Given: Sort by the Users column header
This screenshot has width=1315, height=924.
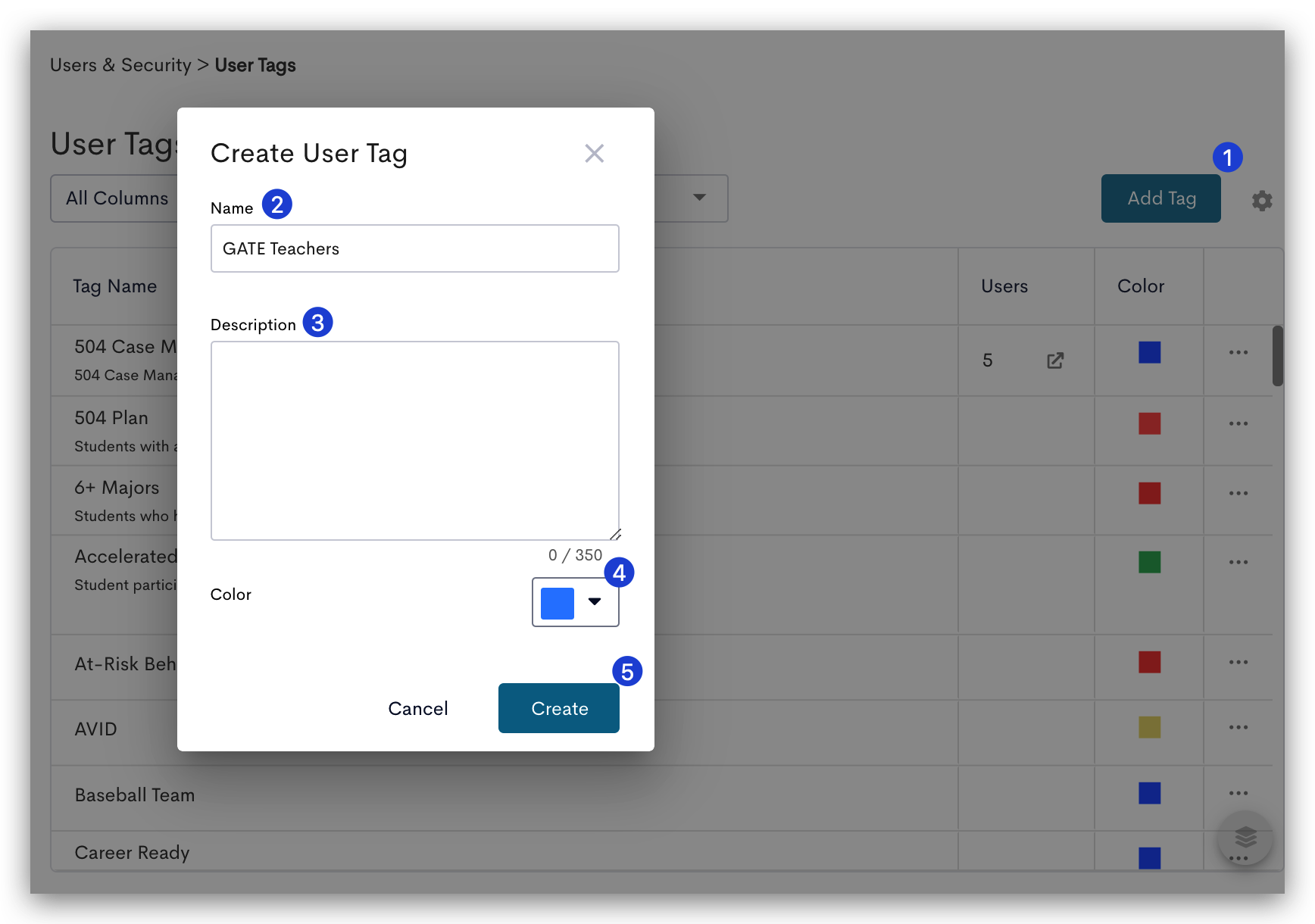Looking at the screenshot, I should pyautogui.click(x=1004, y=286).
